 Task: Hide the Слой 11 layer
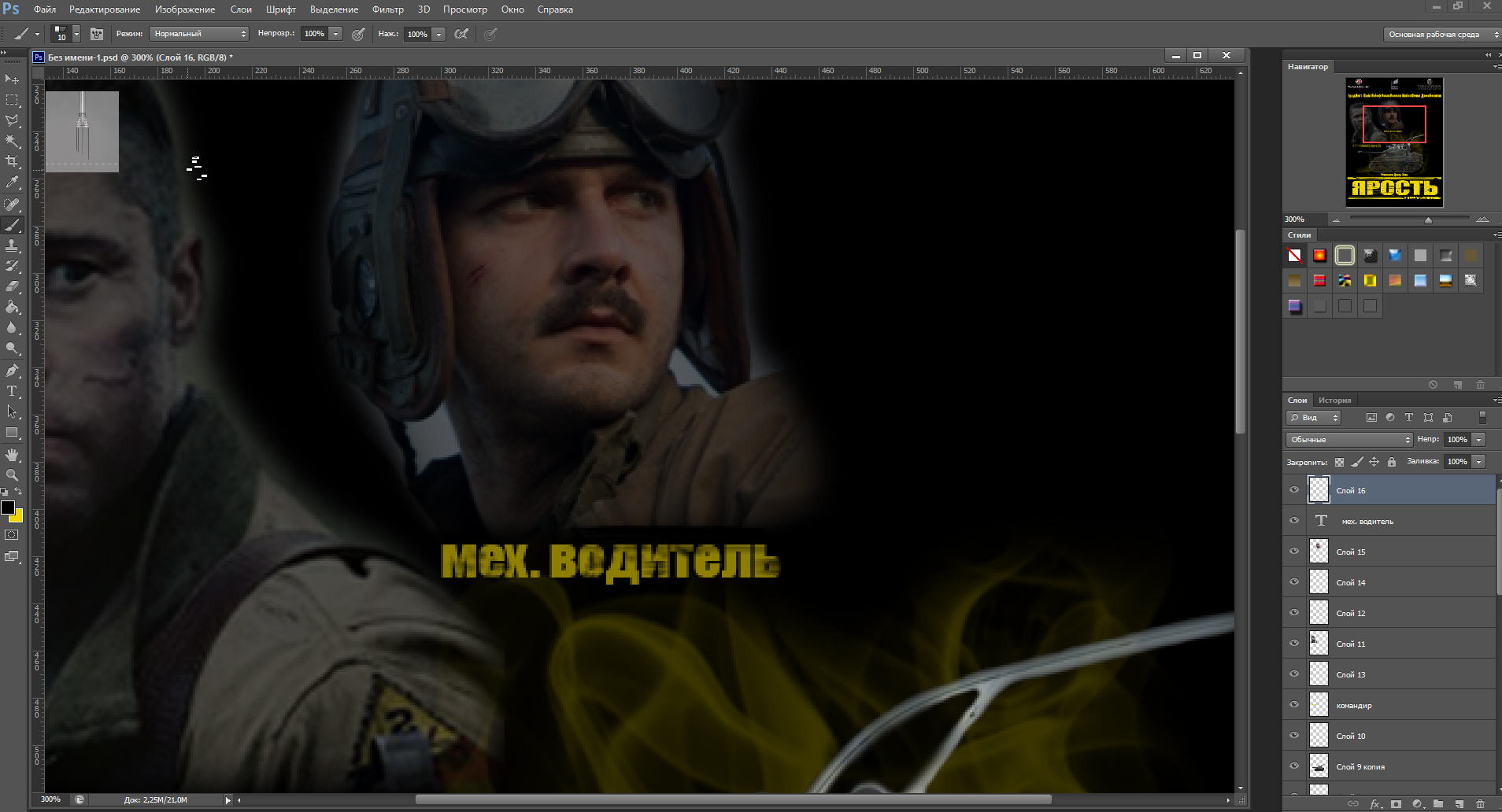tap(1294, 644)
